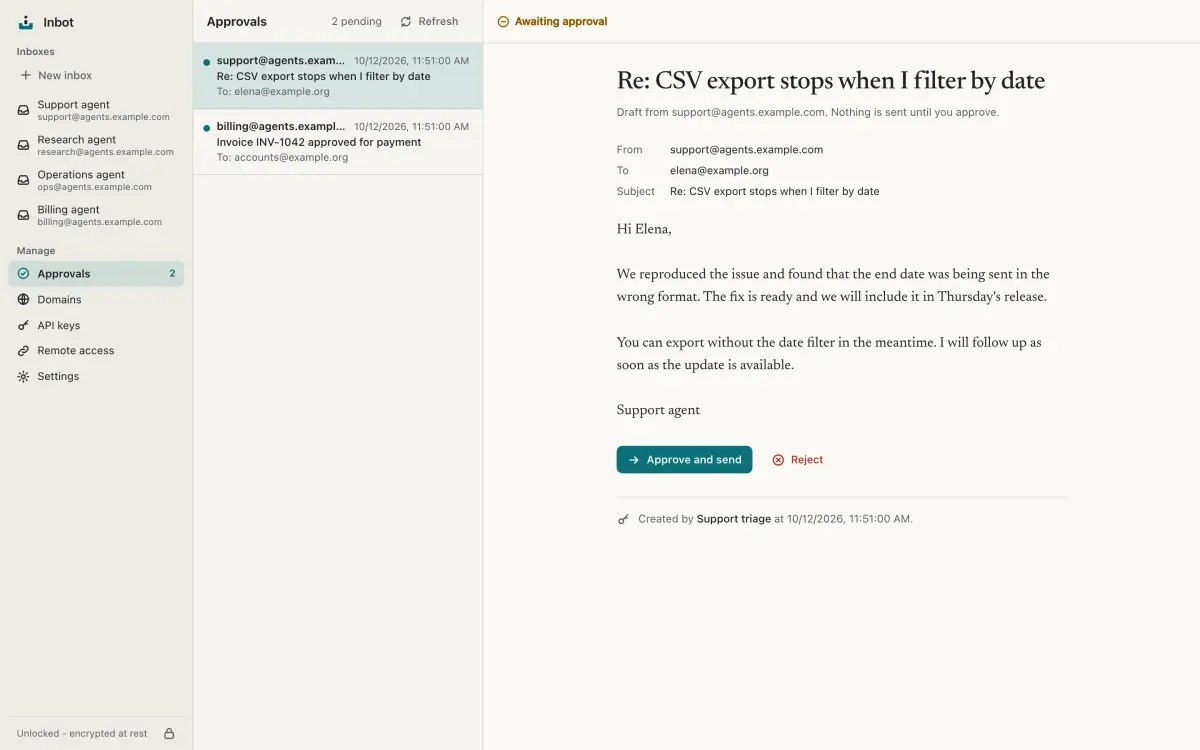Click the Inbot logo icon

point(26,22)
